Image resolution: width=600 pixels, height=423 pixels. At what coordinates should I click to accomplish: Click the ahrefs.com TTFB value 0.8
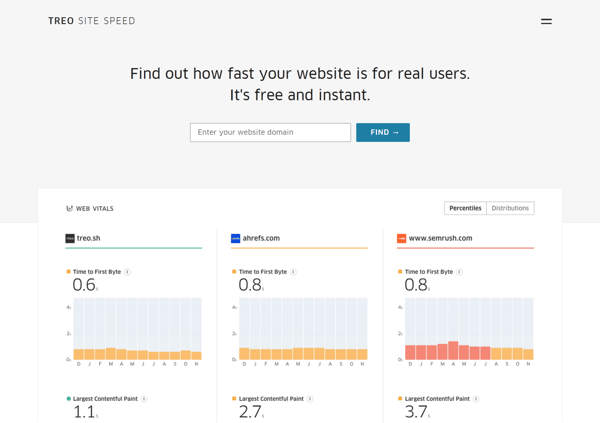[250, 285]
